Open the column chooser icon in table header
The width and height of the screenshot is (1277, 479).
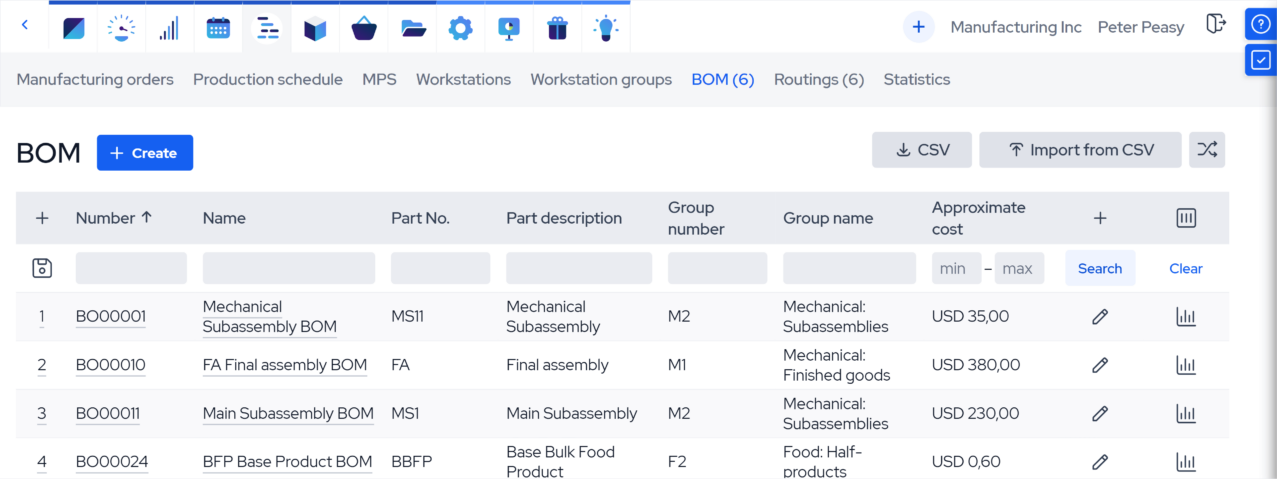click(x=1186, y=218)
